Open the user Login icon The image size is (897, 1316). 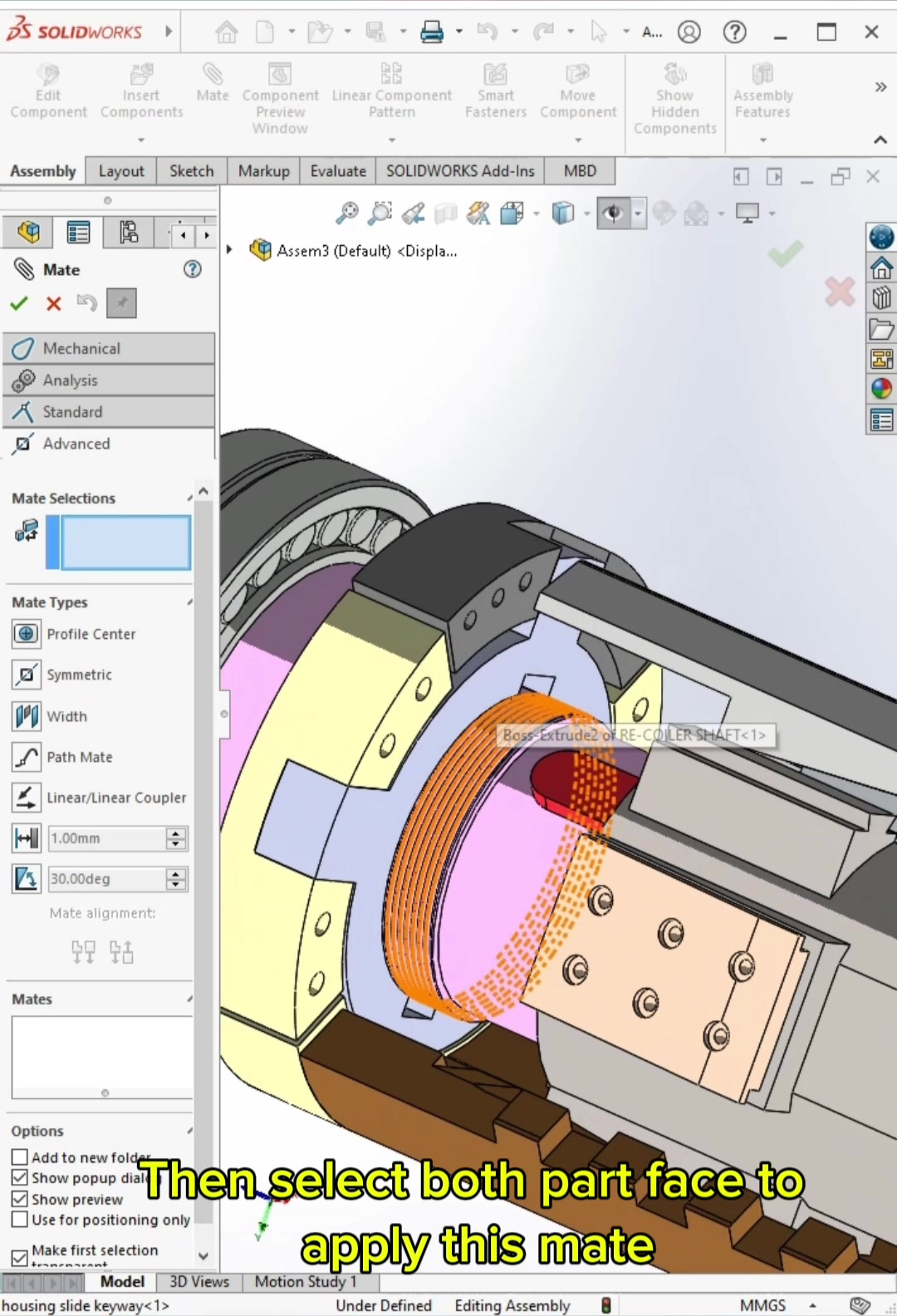[x=689, y=32]
